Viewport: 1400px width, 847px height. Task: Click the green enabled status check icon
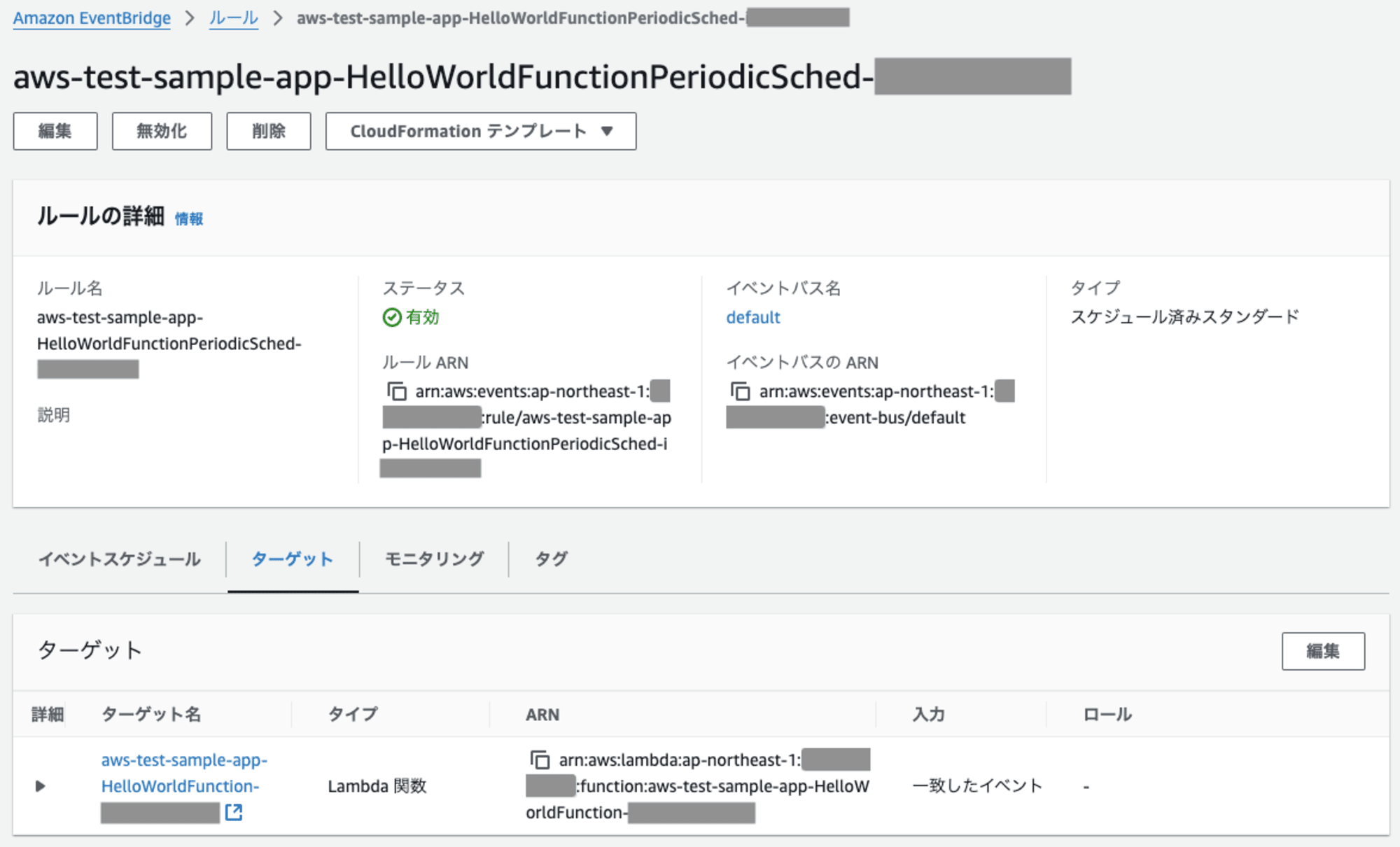[392, 317]
